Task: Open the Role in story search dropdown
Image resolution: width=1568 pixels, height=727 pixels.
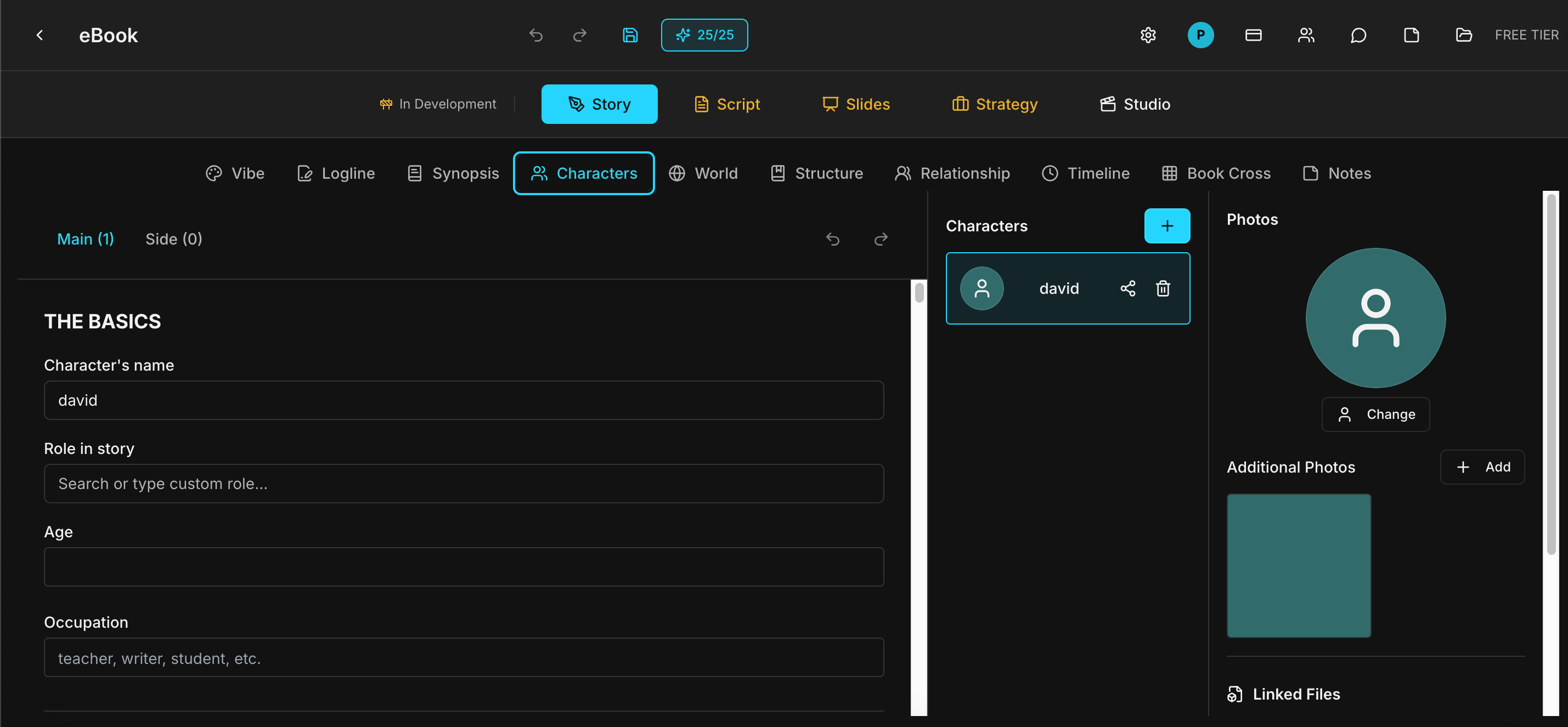Action: [463, 484]
